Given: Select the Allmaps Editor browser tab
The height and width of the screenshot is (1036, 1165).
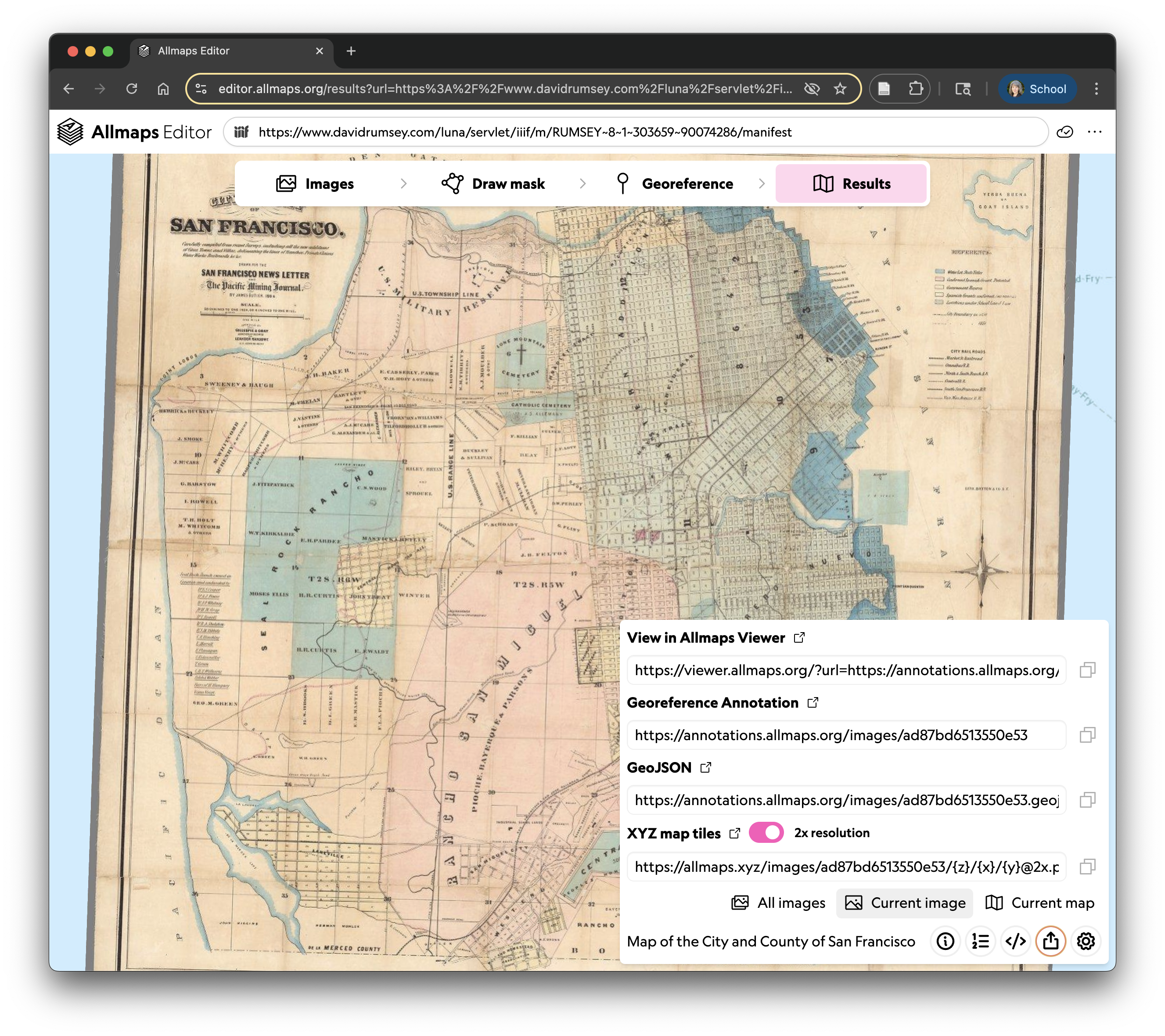Looking at the screenshot, I should click(231, 51).
